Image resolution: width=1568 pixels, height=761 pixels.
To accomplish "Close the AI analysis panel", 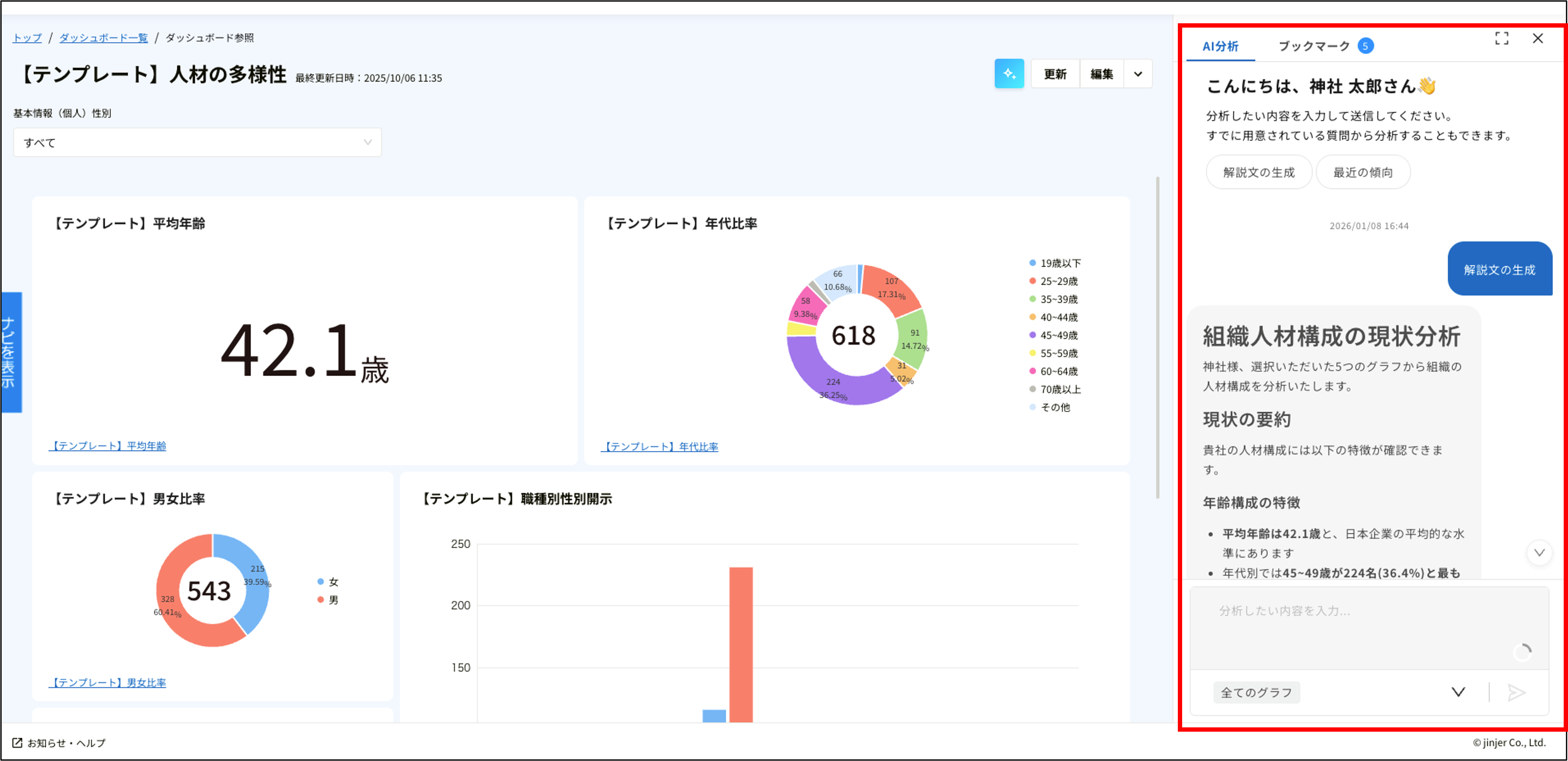I will [x=1538, y=38].
